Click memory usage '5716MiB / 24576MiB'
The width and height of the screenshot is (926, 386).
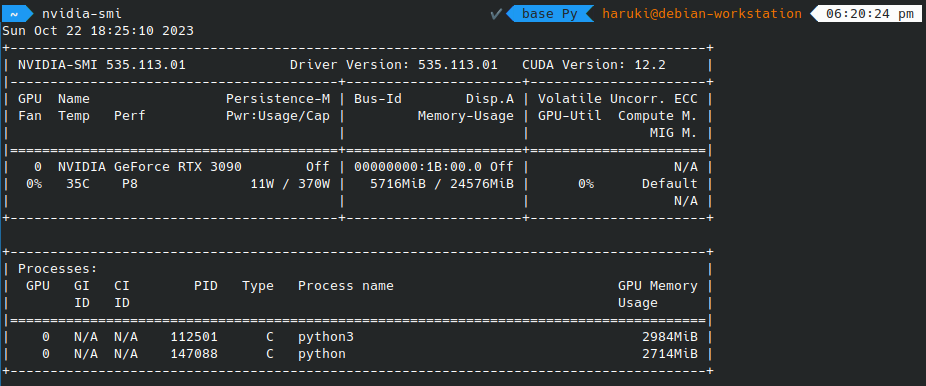click(x=441, y=184)
